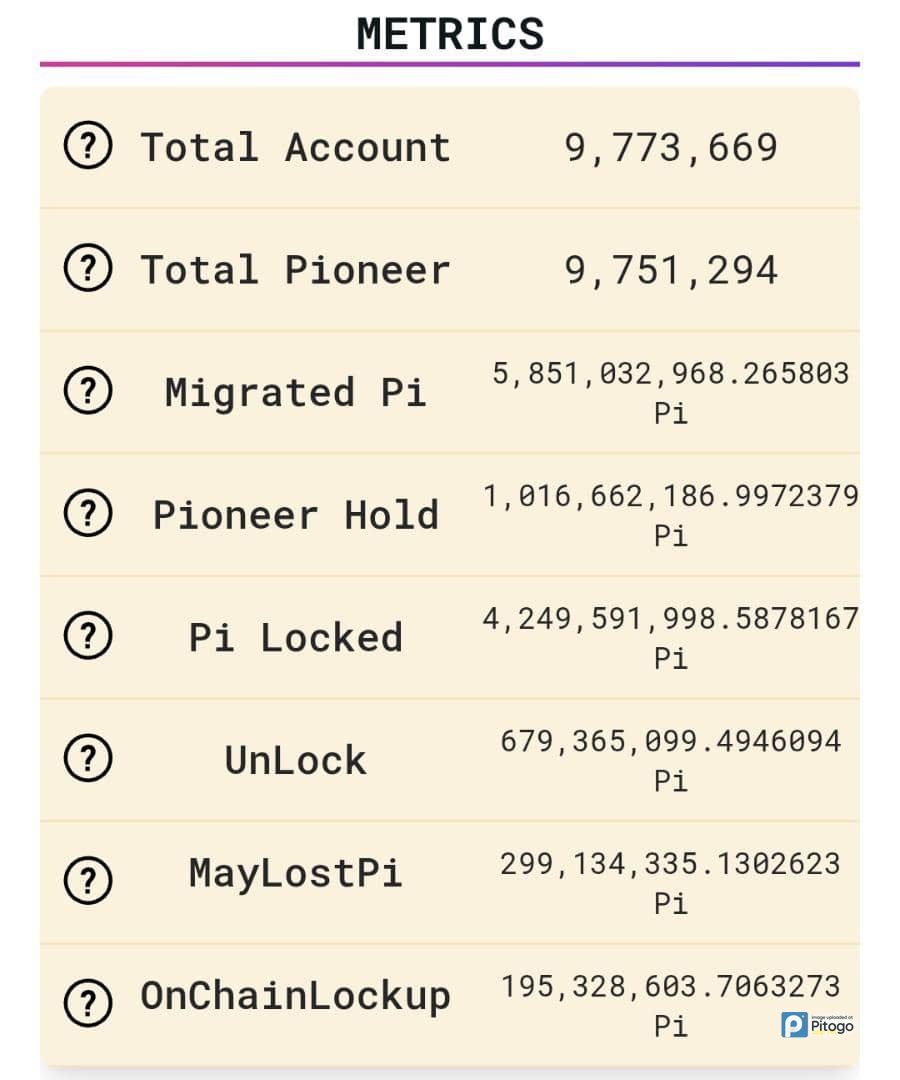
Task: Show info for Pi Locked question icon
Action: click(x=88, y=636)
